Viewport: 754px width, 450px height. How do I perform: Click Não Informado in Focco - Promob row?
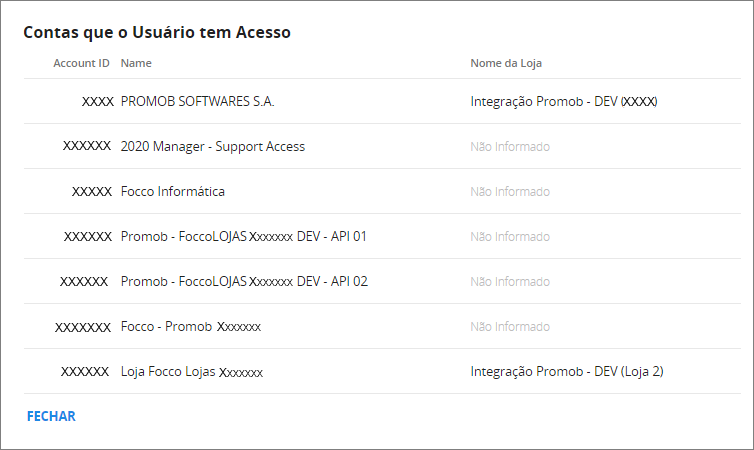tap(510, 326)
